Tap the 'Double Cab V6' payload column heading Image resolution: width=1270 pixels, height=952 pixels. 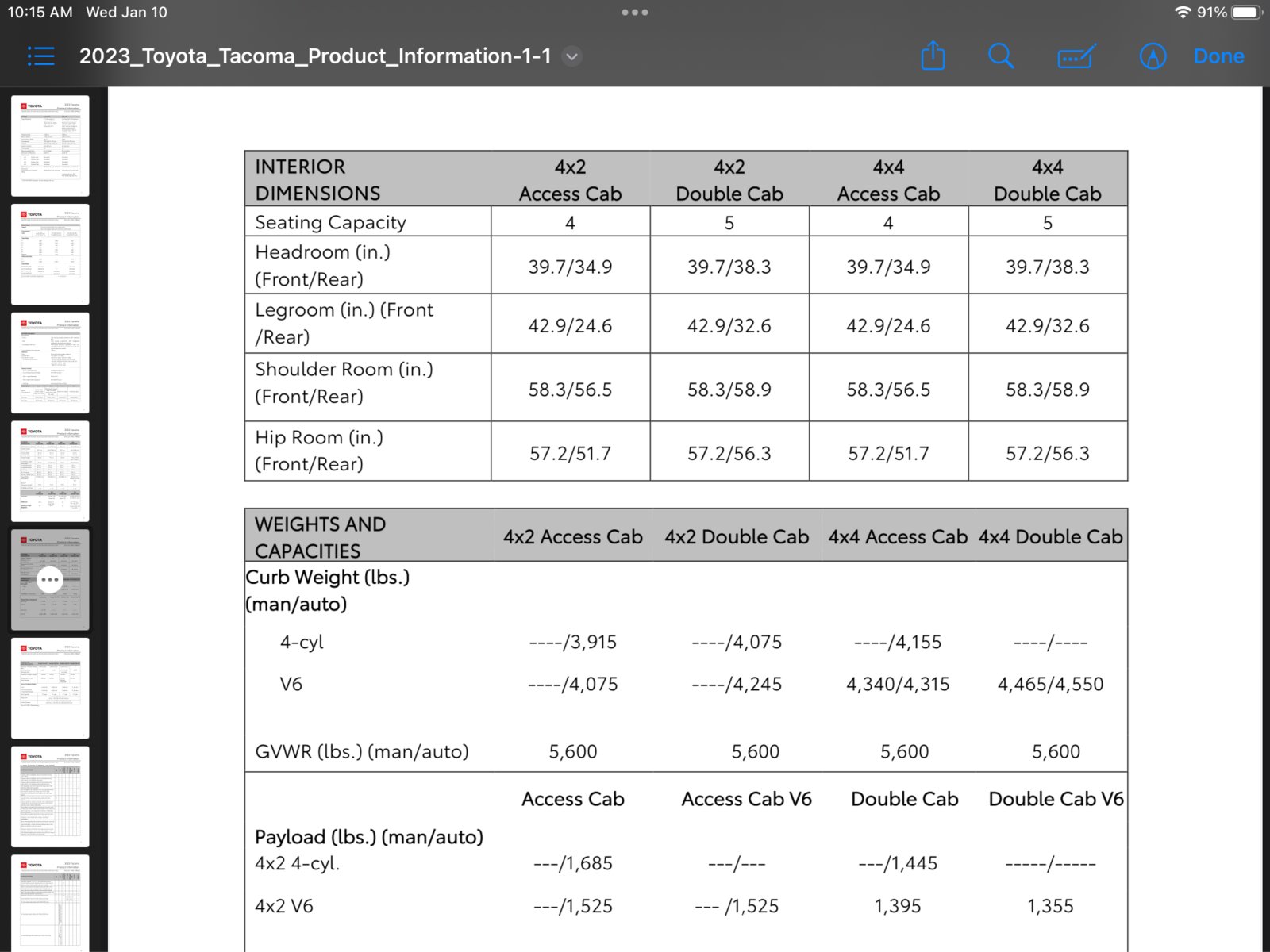1056,799
